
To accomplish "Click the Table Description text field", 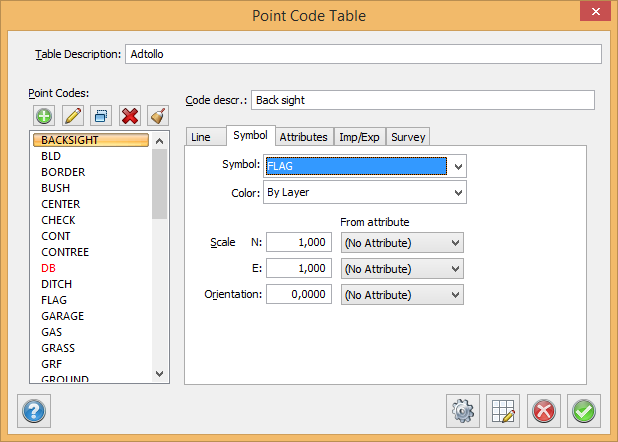I will click(x=364, y=54).
